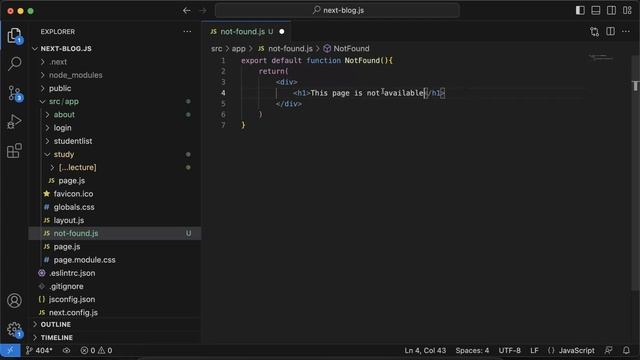Open the notifications bell
Image resolution: width=640 pixels, height=360 pixels.
pyautogui.click(x=626, y=350)
